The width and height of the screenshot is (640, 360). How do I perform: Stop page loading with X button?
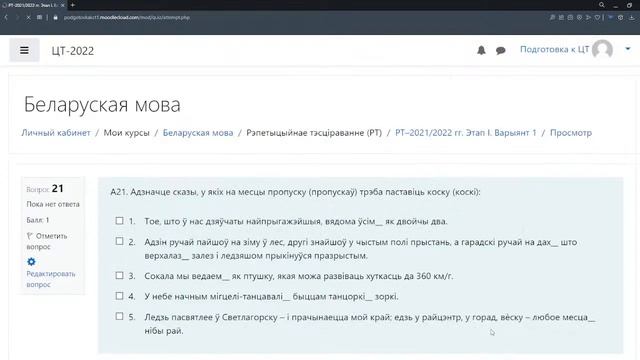[28, 17]
